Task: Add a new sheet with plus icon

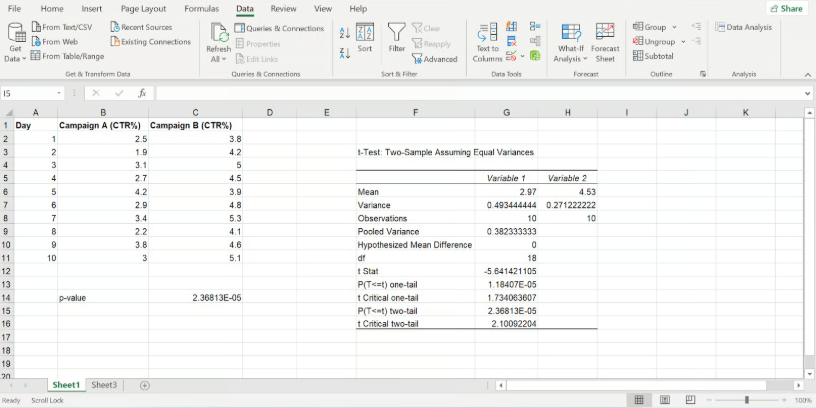Action: coord(145,385)
